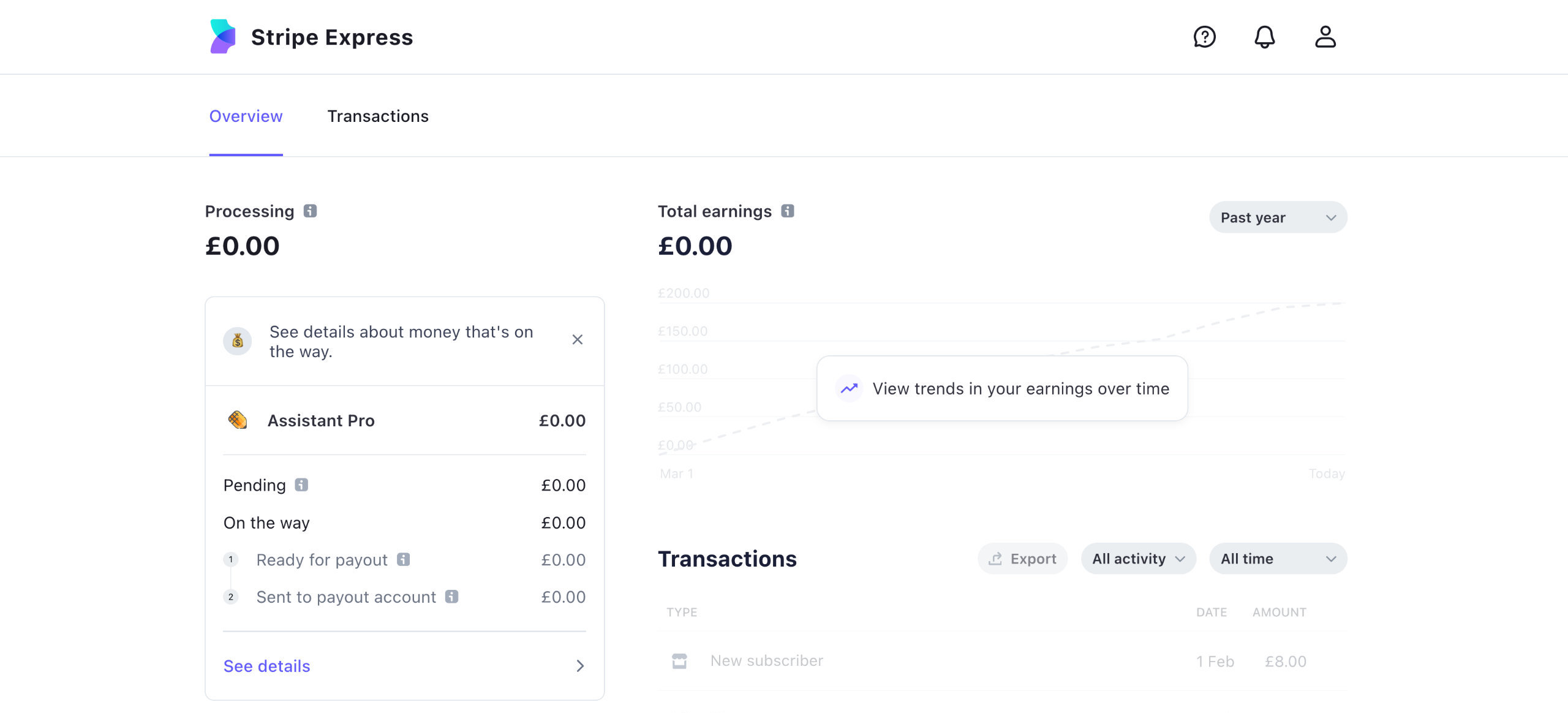This screenshot has width=1568, height=713.
Task: Click the Total earnings info icon
Action: click(787, 211)
